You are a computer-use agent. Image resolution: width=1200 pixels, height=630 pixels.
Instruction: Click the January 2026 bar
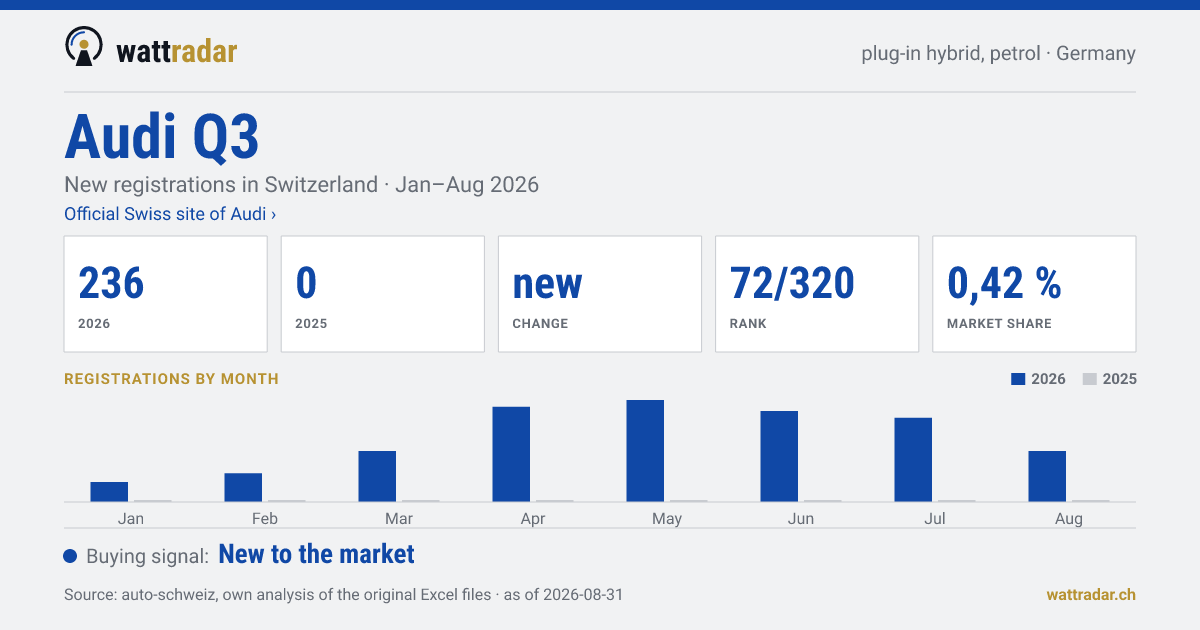point(109,492)
